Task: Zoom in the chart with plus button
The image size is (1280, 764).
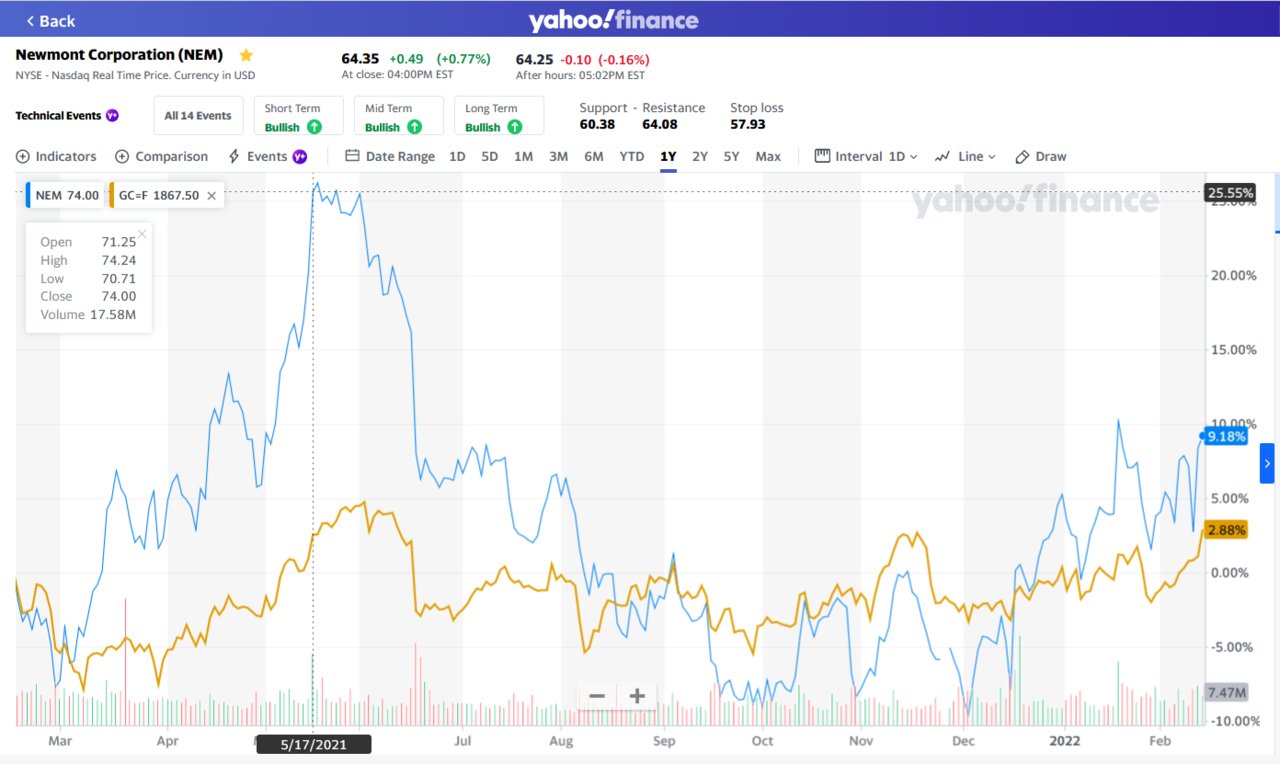Action: coord(637,696)
